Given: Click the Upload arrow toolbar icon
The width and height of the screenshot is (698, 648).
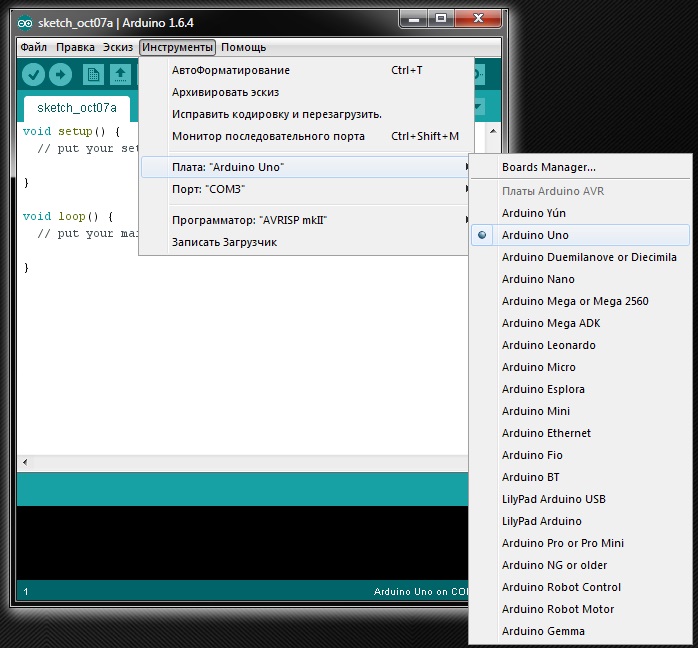Looking at the screenshot, I should 61,74.
